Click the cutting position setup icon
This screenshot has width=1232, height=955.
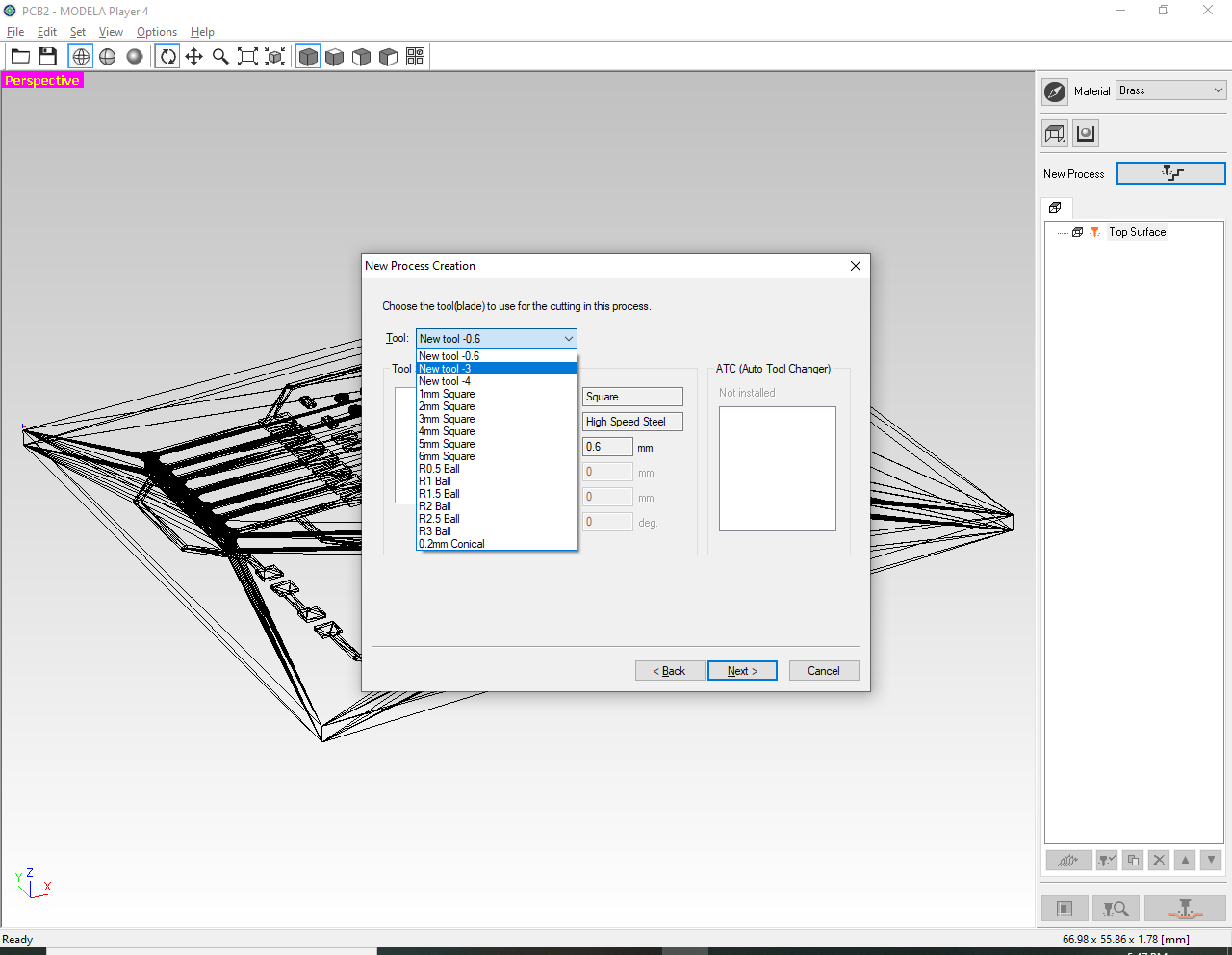click(1065, 908)
